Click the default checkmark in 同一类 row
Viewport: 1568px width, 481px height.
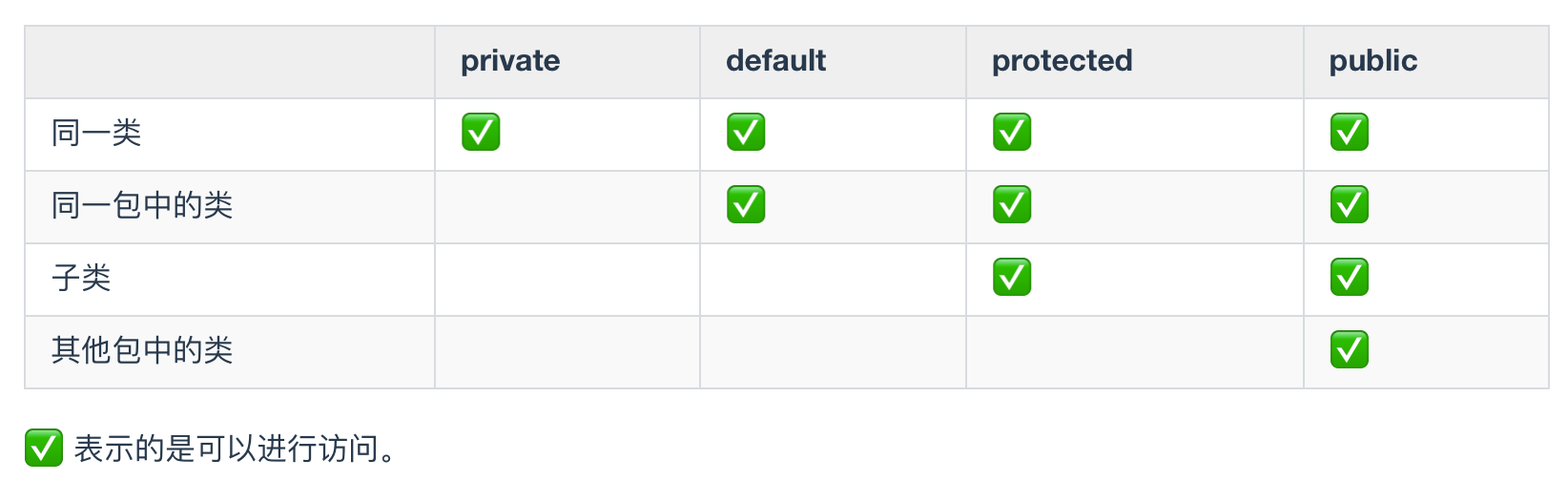[746, 133]
